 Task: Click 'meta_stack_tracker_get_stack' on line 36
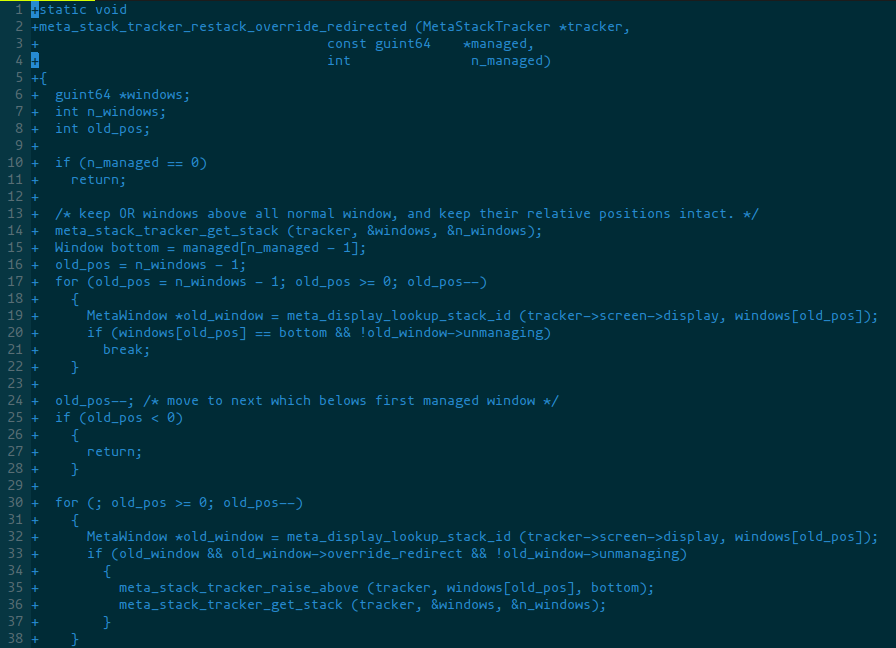pos(231,605)
